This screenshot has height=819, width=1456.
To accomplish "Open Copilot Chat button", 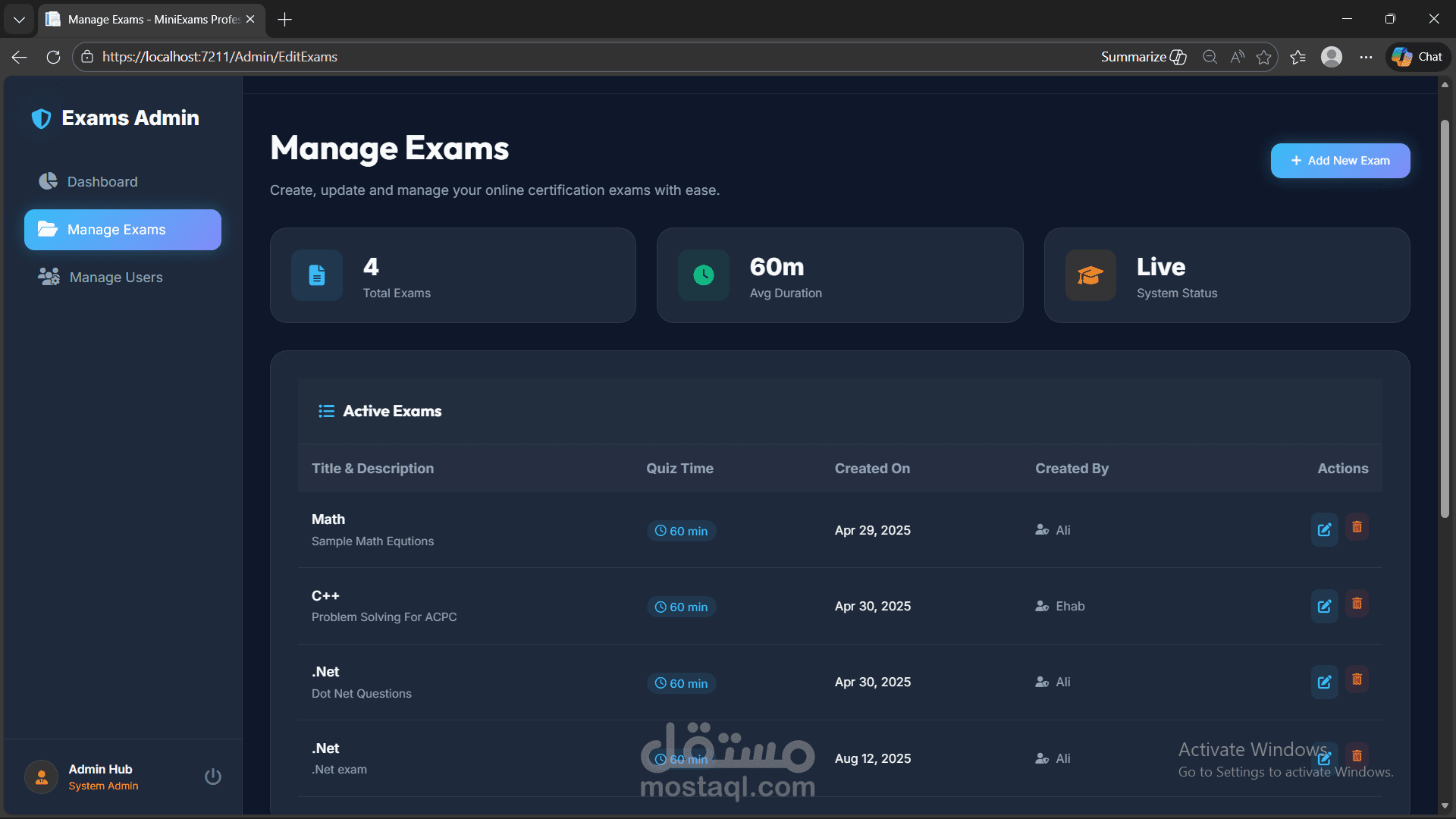I will click(x=1418, y=57).
